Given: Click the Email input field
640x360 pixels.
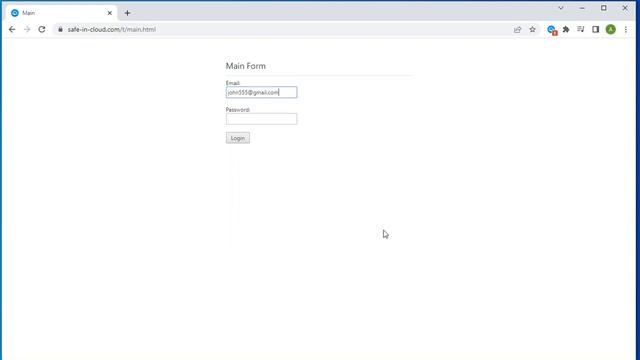Looking at the screenshot, I should pos(261,92).
